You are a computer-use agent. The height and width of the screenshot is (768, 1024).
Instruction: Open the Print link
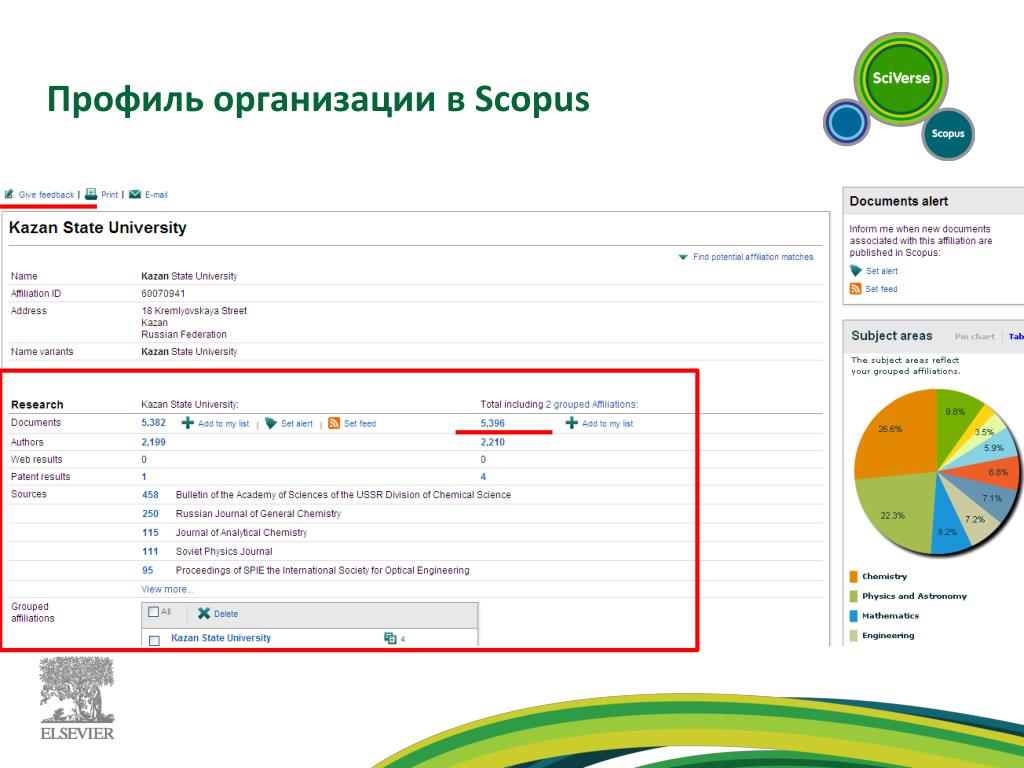[x=109, y=195]
